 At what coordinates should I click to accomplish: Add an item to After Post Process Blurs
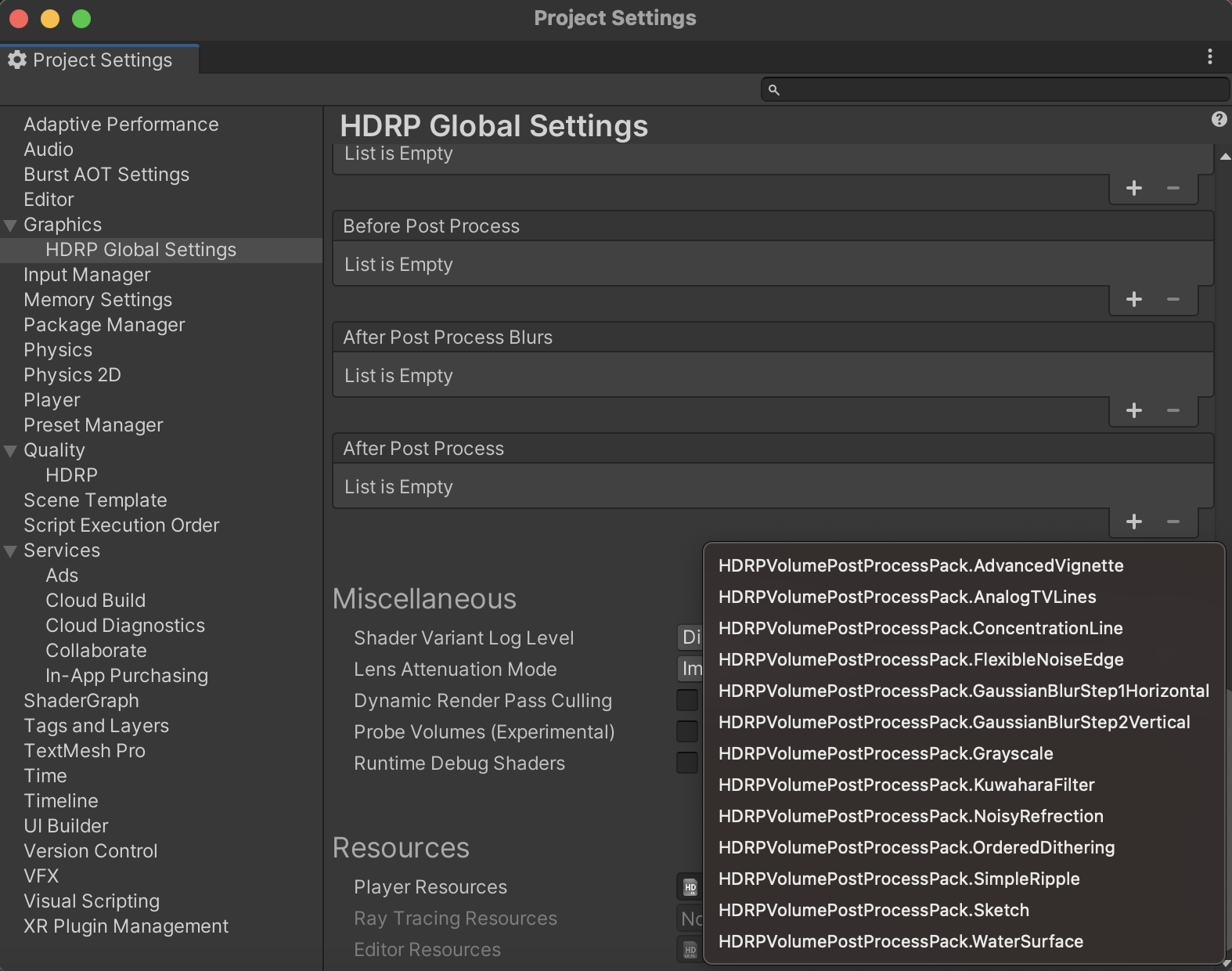pos(1133,410)
